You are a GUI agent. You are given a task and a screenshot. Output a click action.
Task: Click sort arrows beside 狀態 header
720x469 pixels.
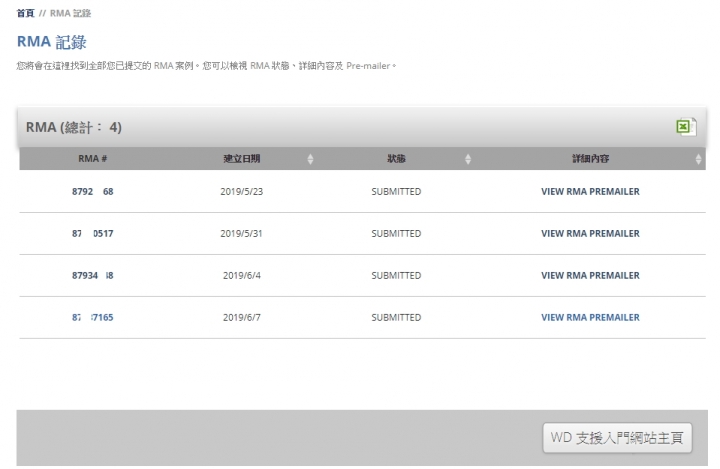pyautogui.click(x=468, y=159)
